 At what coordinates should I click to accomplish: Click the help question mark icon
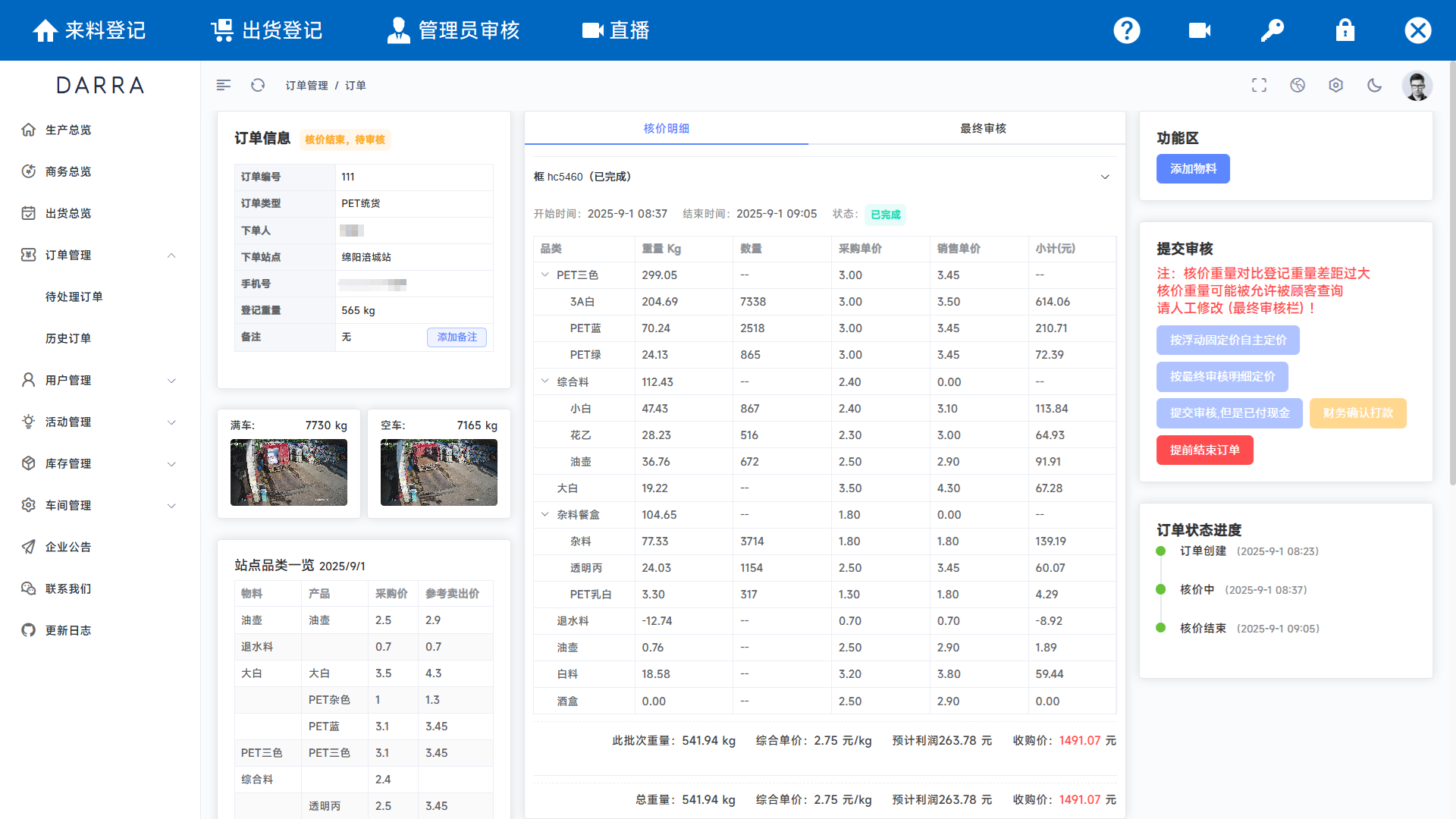[1127, 30]
